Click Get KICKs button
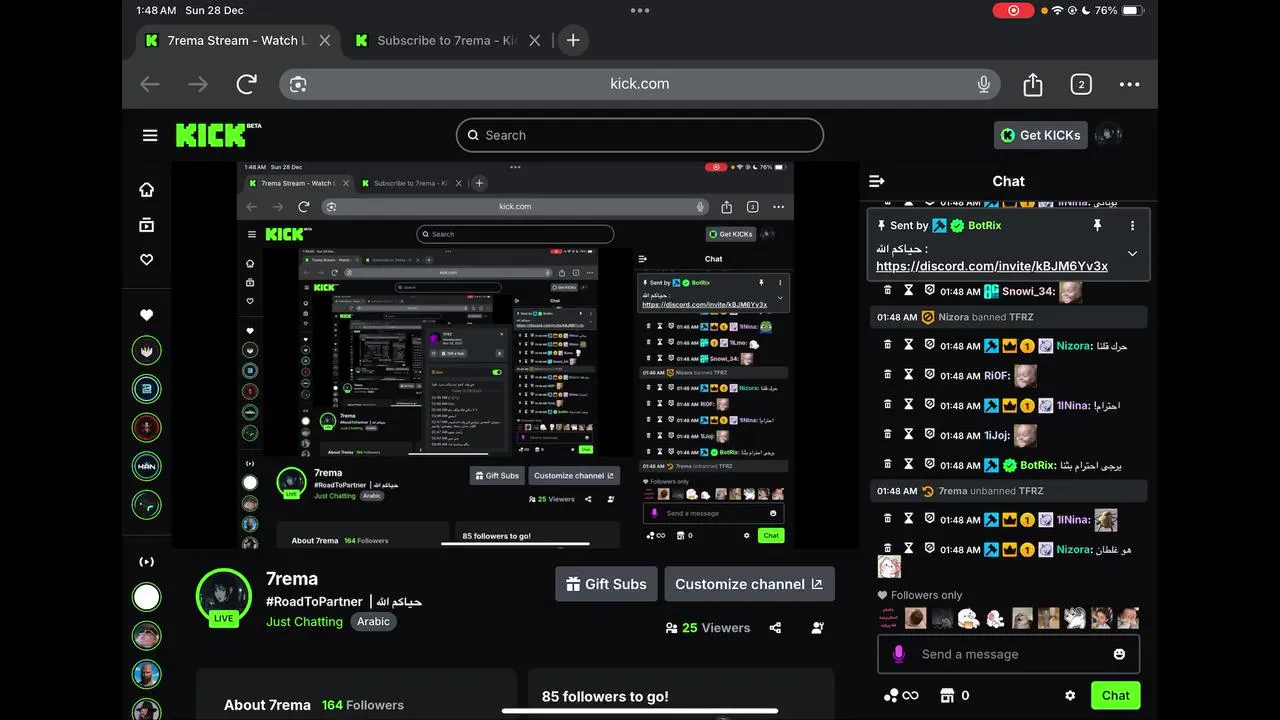 [x=1040, y=135]
